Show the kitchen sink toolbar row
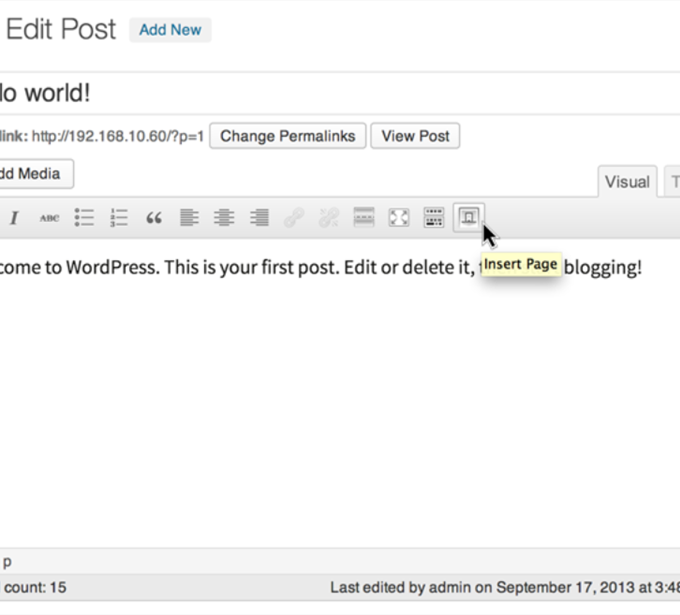This screenshot has width=680, height=615. pyautogui.click(x=434, y=218)
